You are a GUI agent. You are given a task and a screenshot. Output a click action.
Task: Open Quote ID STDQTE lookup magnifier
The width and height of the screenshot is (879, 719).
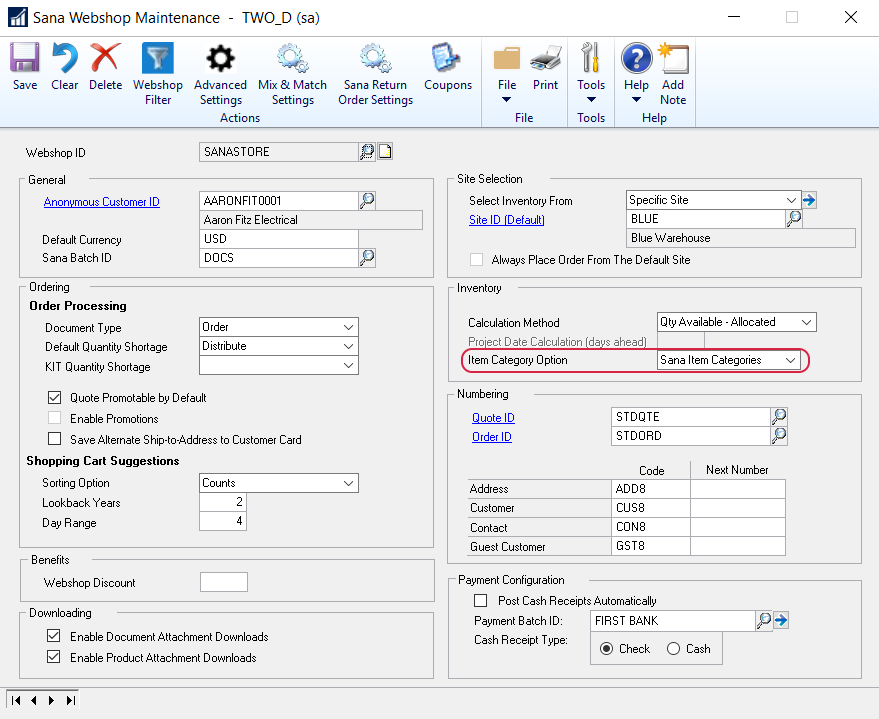tap(779, 416)
